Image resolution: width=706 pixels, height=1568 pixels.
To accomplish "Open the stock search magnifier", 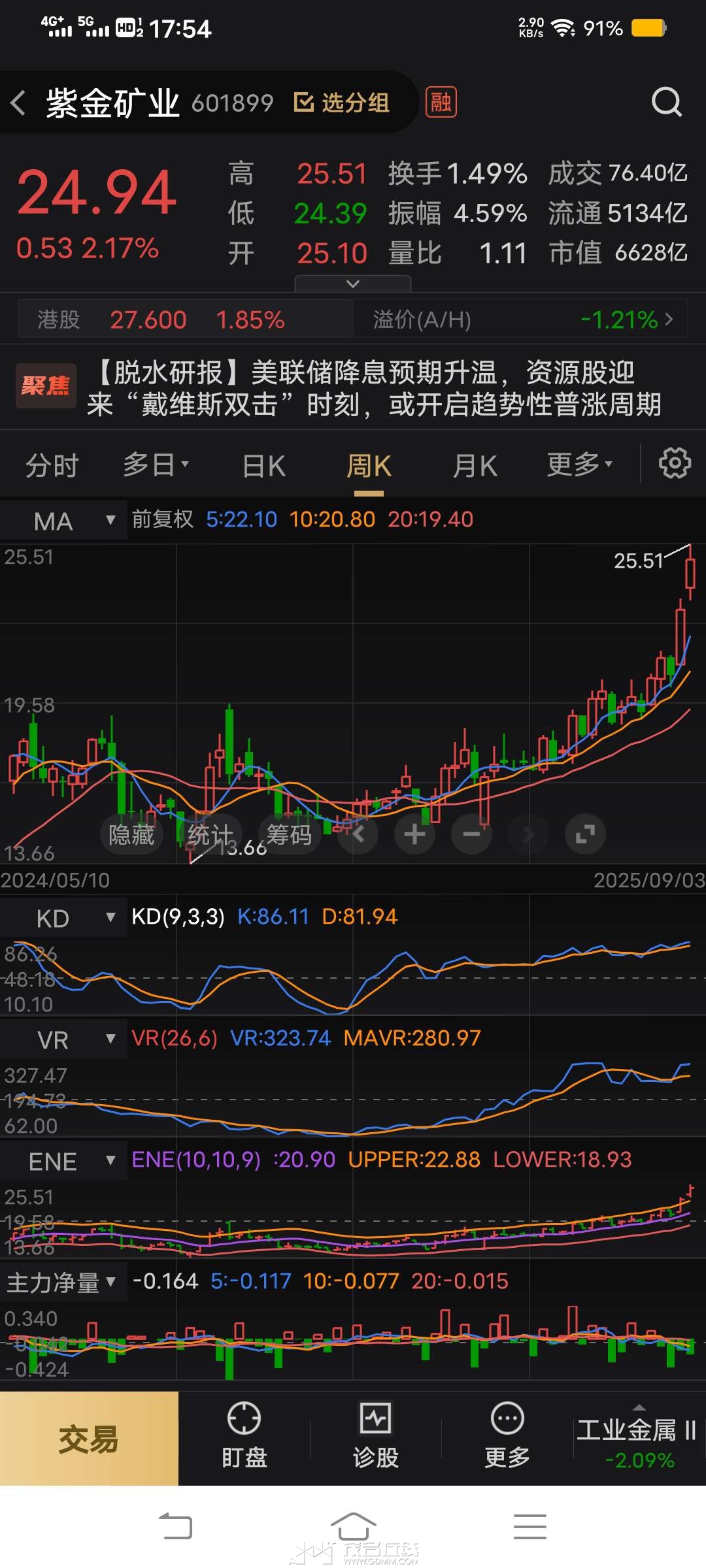I will pyautogui.click(x=667, y=102).
